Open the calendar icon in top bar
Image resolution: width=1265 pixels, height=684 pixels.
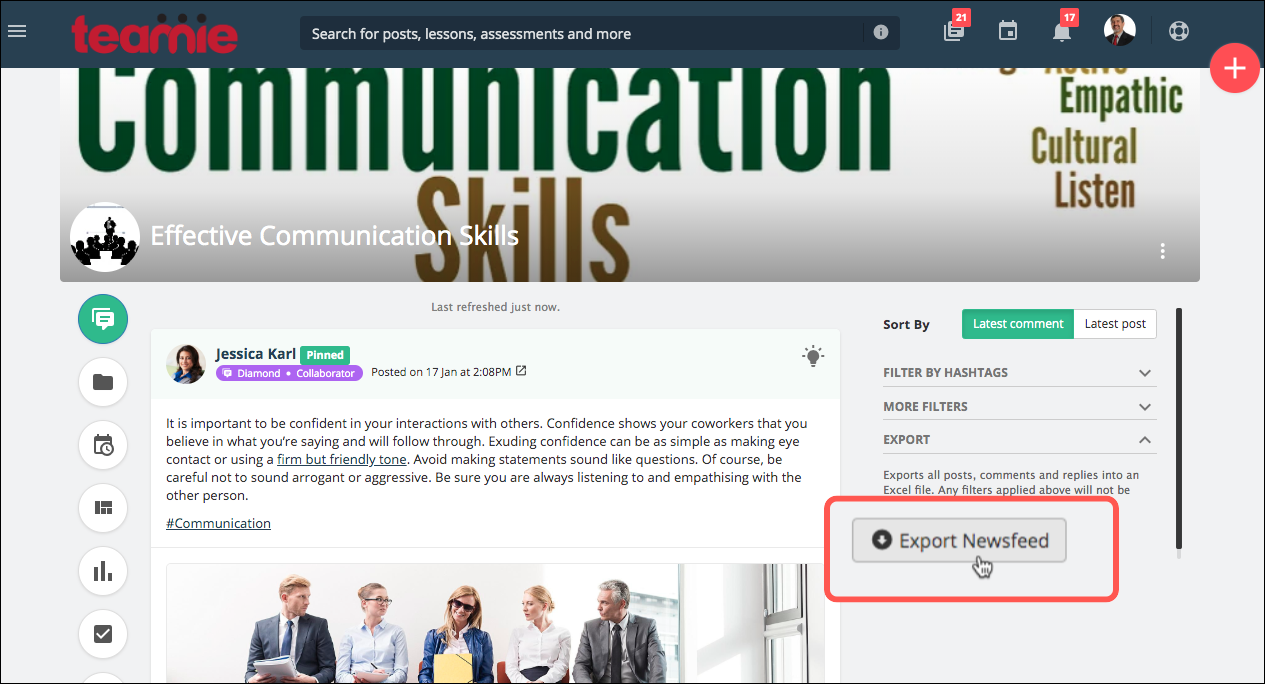pyautogui.click(x=1008, y=32)
